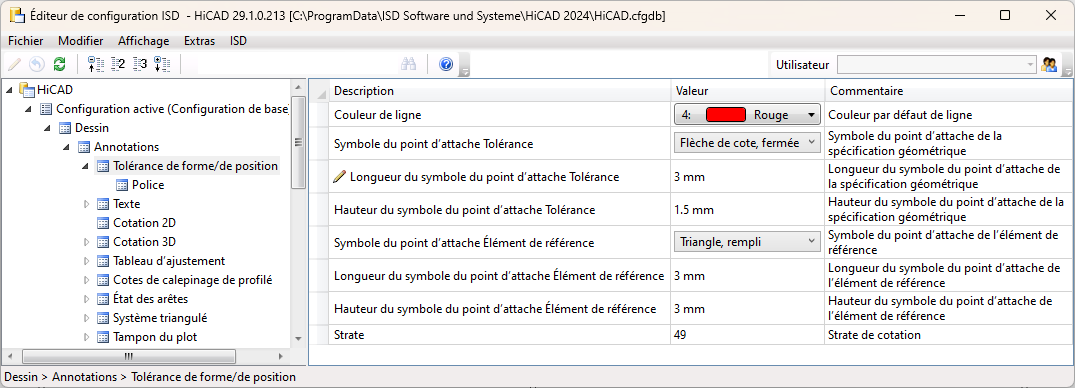Click the collapse tree upward icon
1075x388 pixels.
95,64
